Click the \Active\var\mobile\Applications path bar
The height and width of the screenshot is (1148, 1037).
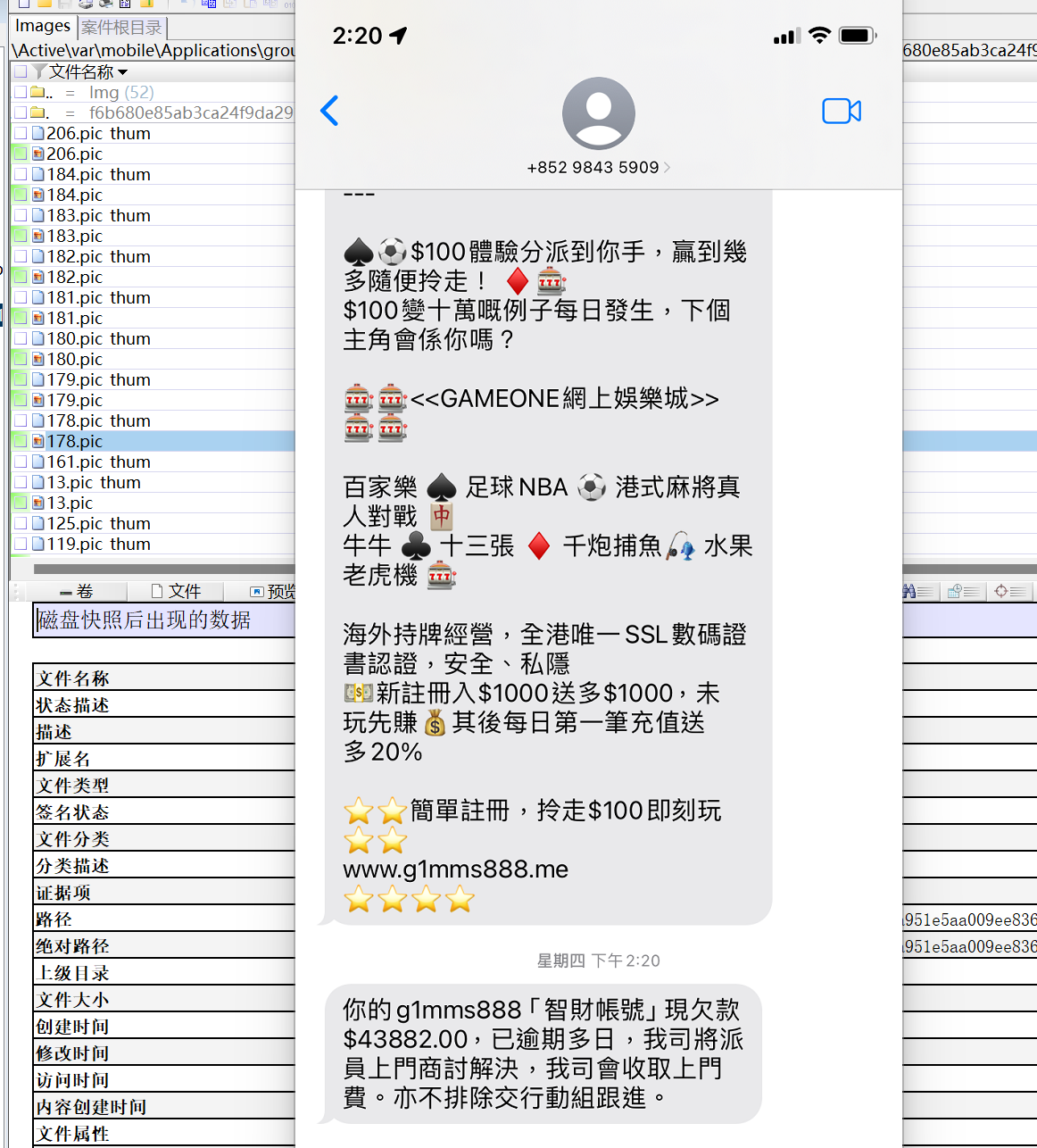(x=153, y=50)
